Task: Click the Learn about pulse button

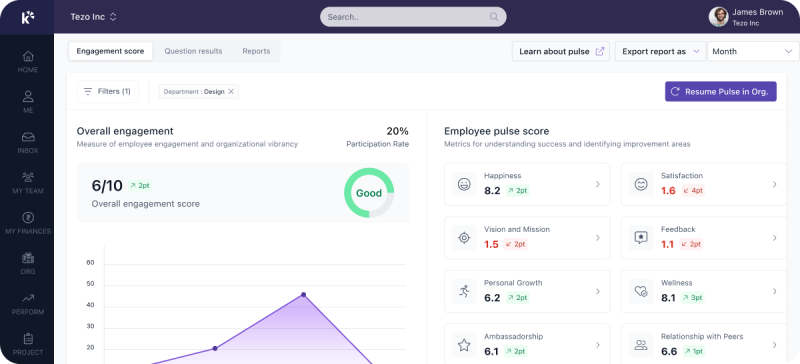Action: tap(561, 51)
